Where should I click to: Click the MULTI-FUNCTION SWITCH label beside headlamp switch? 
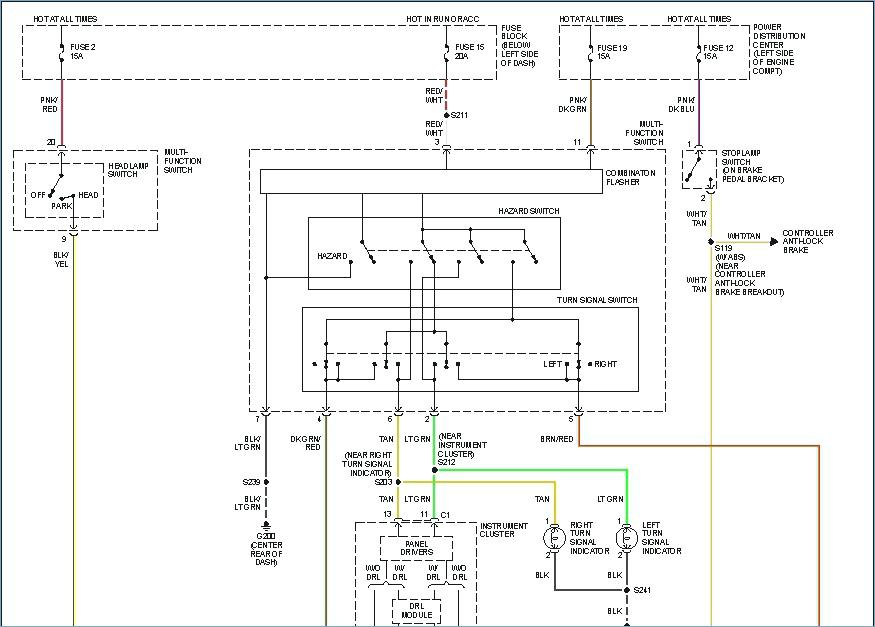coord(182,161)
